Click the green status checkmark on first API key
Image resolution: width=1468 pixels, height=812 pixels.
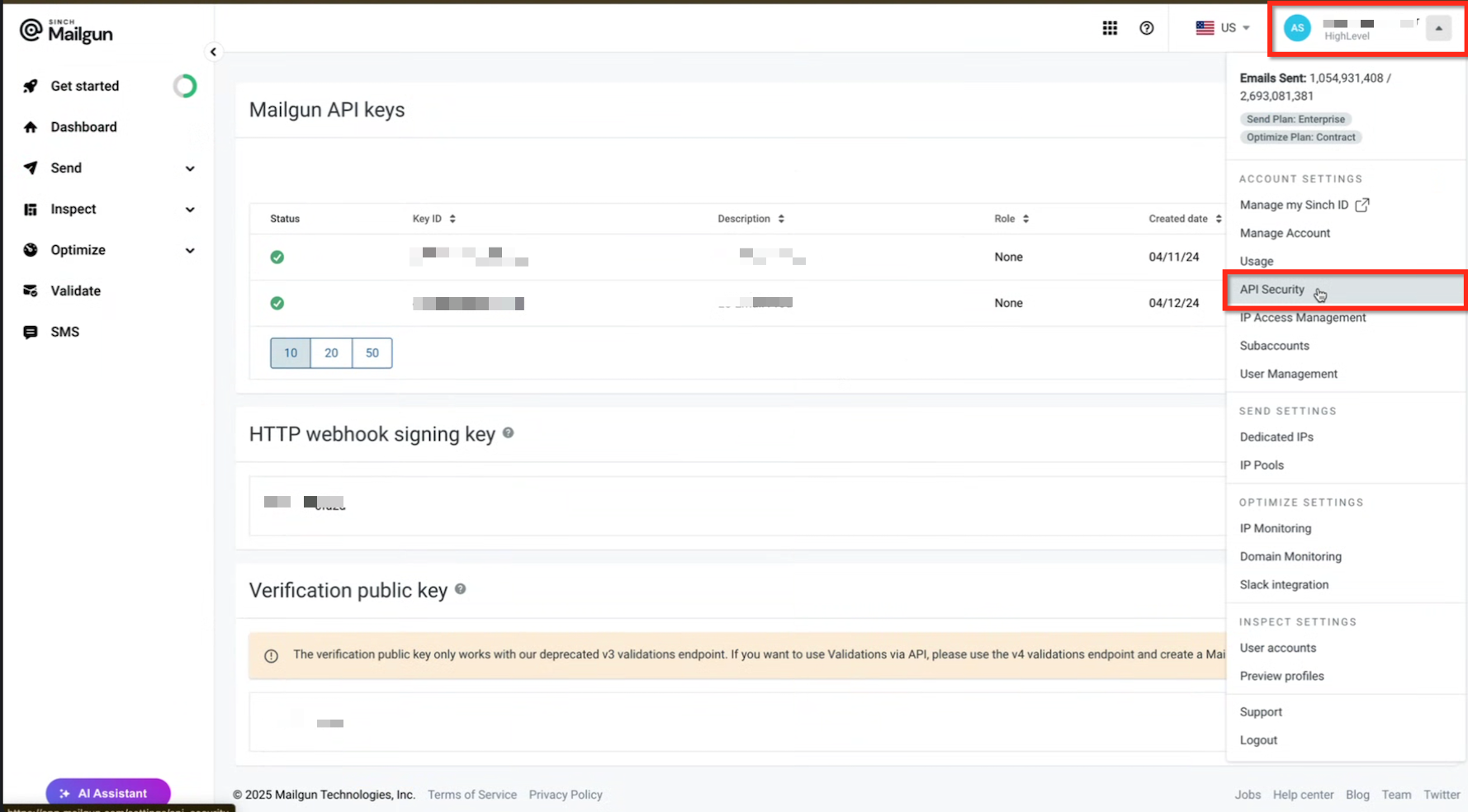click(x=277, y=257)
